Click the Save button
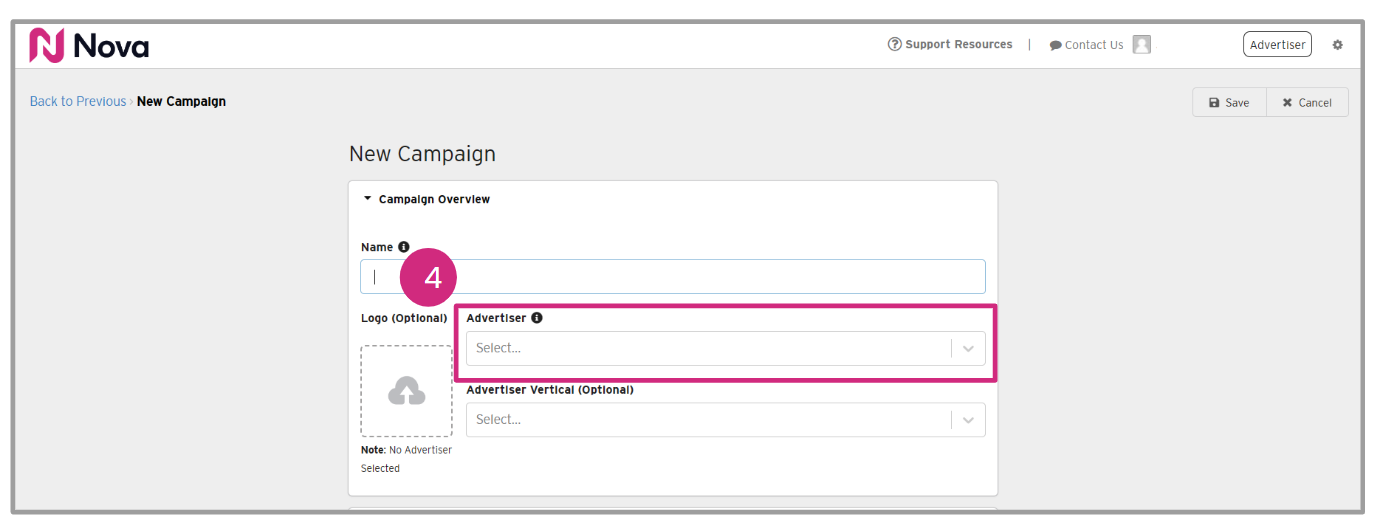The image size is (1379, 528). 1229,103
